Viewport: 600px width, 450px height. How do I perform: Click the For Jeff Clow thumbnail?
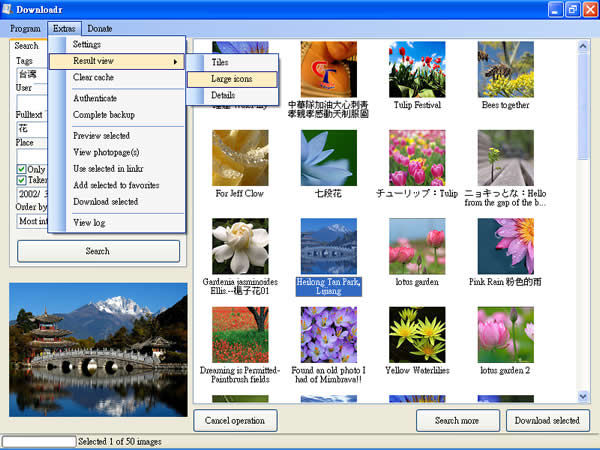pos(240,157)
